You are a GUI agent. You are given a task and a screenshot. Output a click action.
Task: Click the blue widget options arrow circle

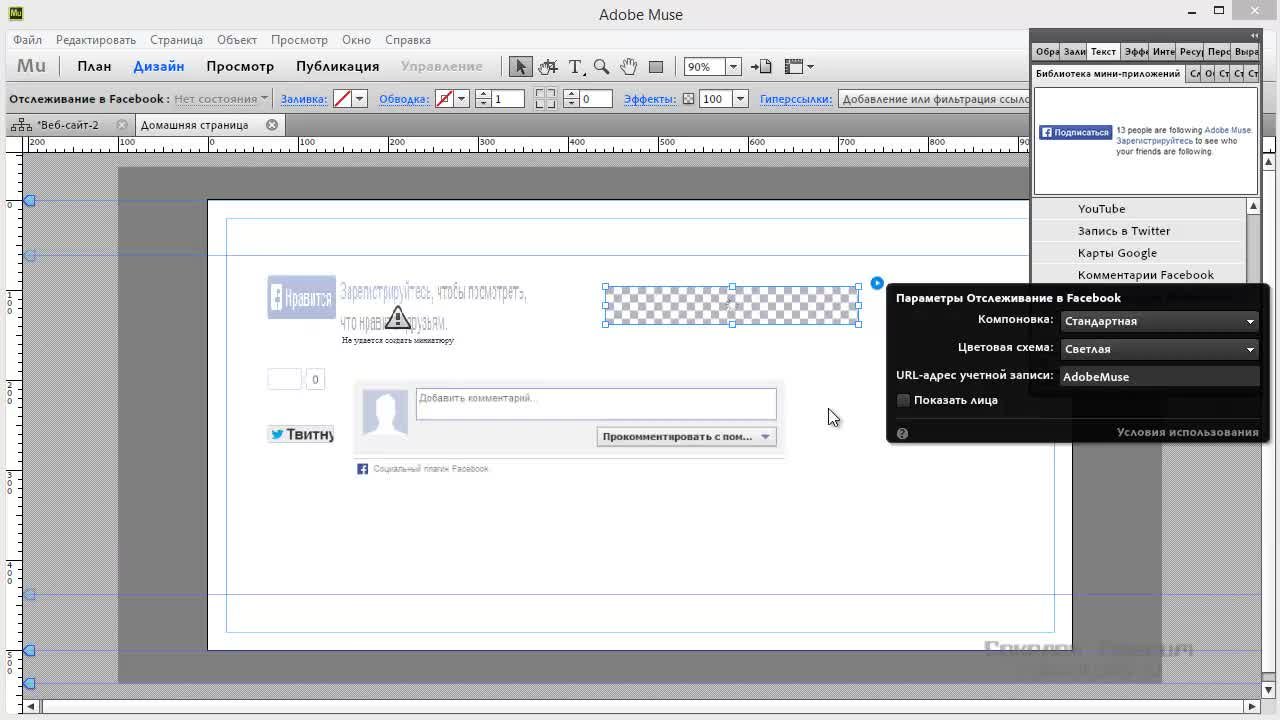pos(877,283)
